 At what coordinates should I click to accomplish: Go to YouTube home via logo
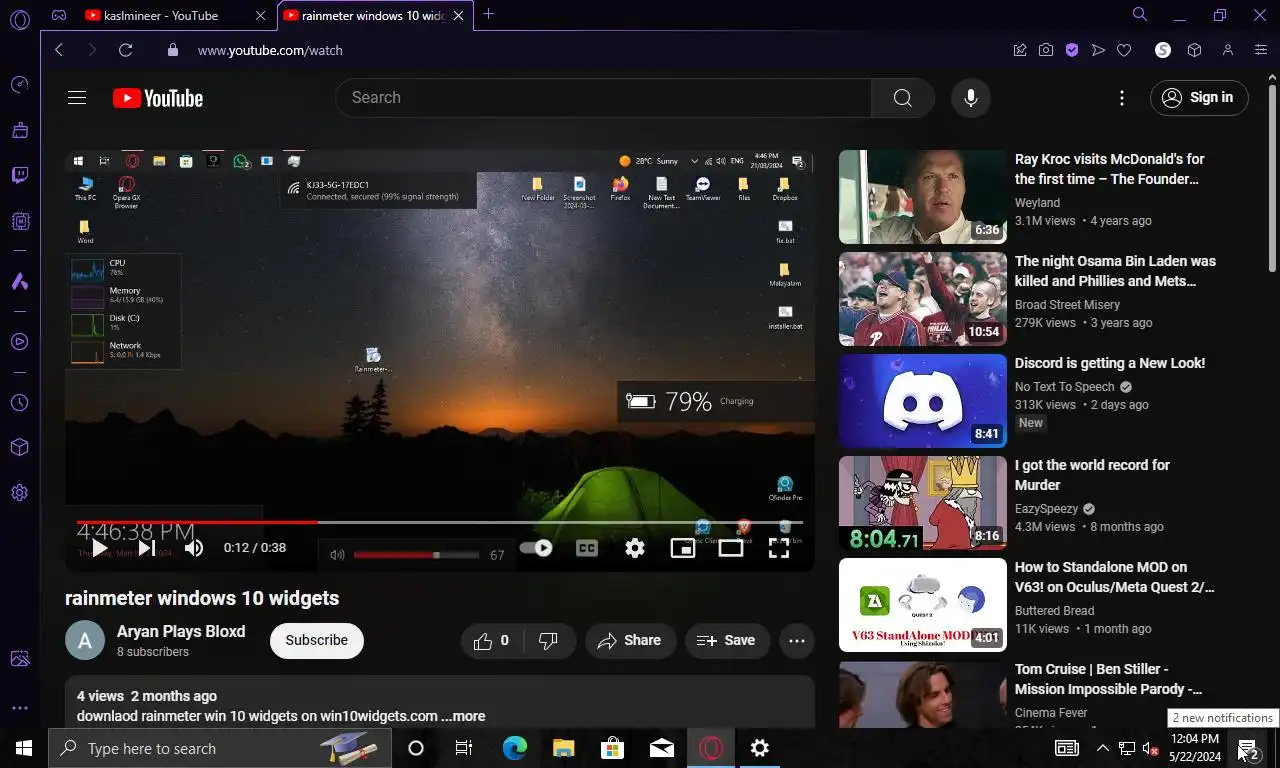(158, 98)
